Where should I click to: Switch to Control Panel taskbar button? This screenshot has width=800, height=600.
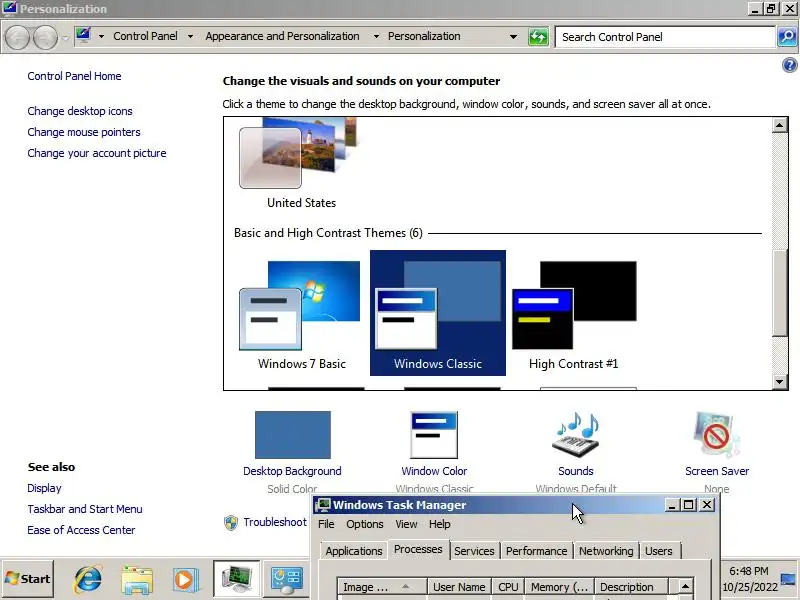tap(286, 580)
